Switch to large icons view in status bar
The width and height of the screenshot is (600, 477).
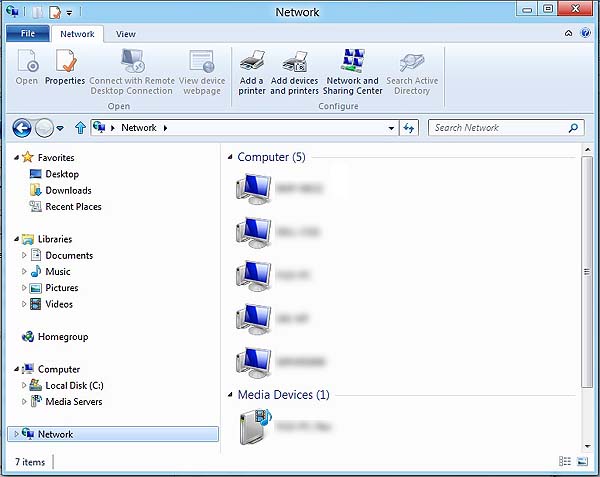(x=582, y=462)
